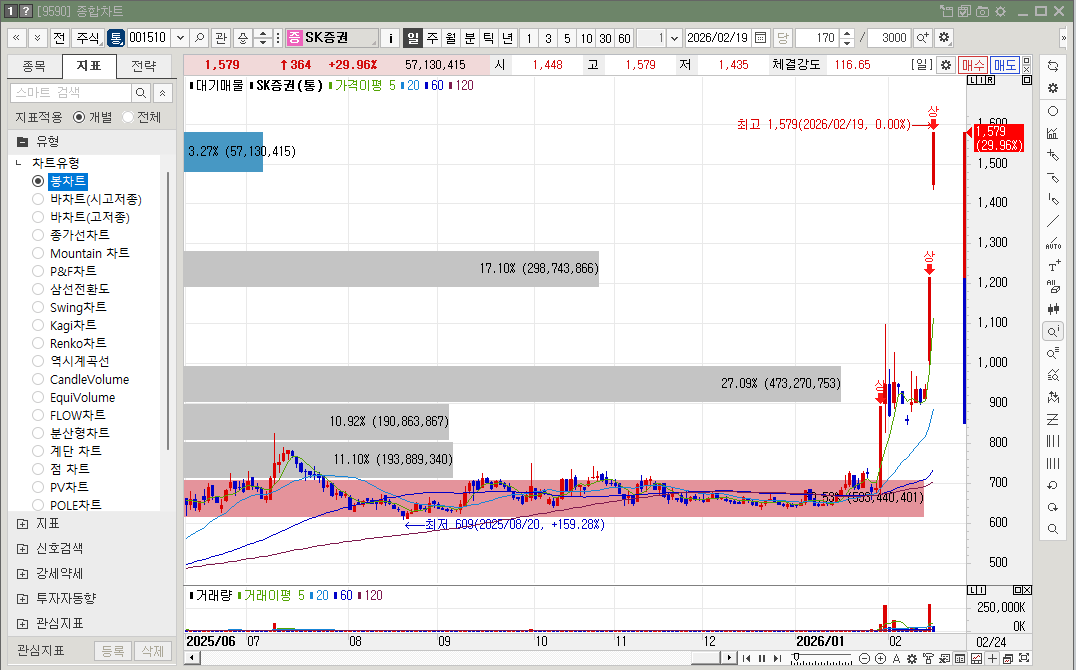Expand the 지표 tree section
Screen dimensions: 1076x670
[x=23, y=524]
